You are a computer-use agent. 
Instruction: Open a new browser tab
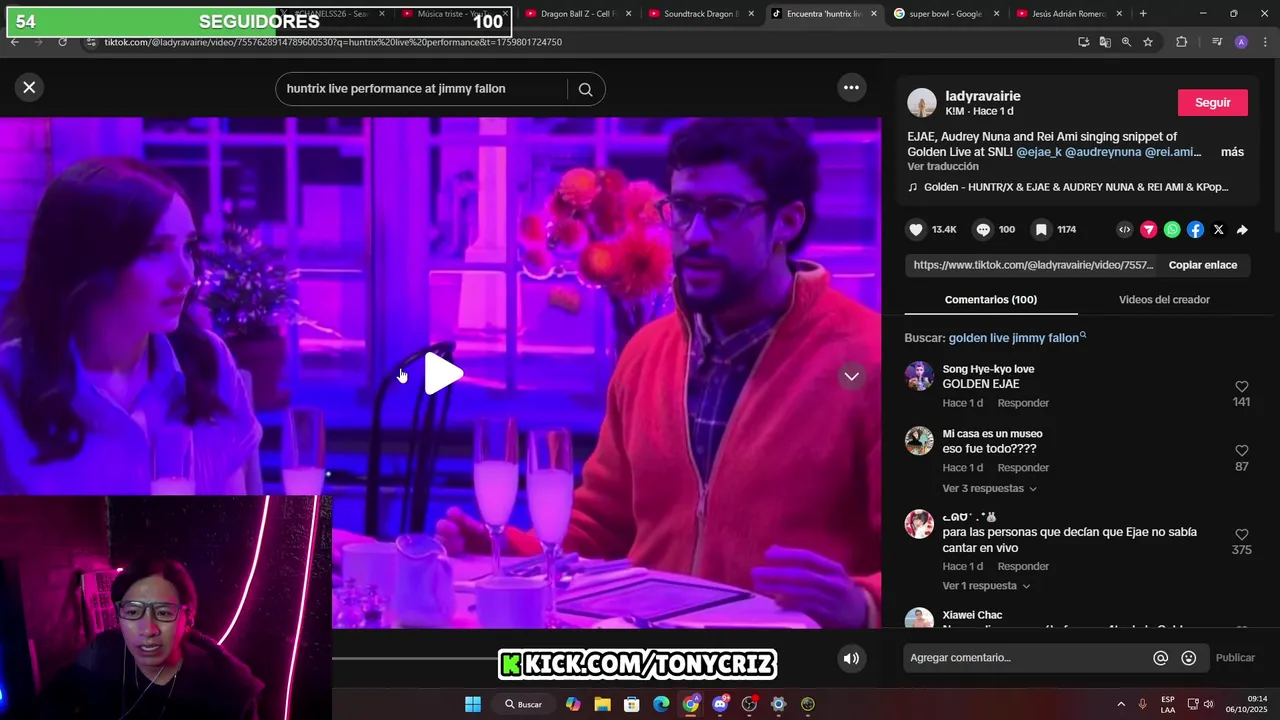click(x=1143, y=14)
